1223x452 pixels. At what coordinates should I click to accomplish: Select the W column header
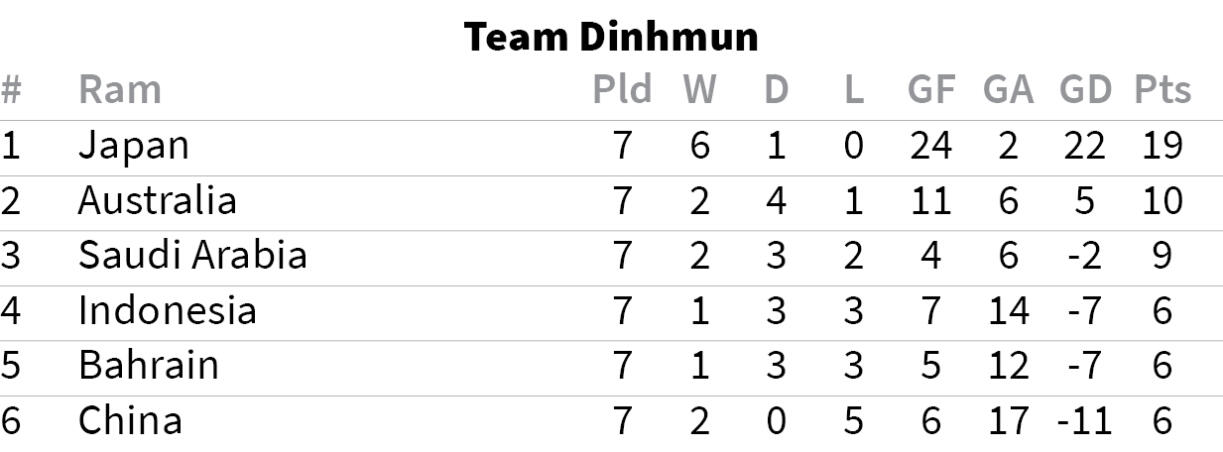pyautogui.click(x=700, y=90)
